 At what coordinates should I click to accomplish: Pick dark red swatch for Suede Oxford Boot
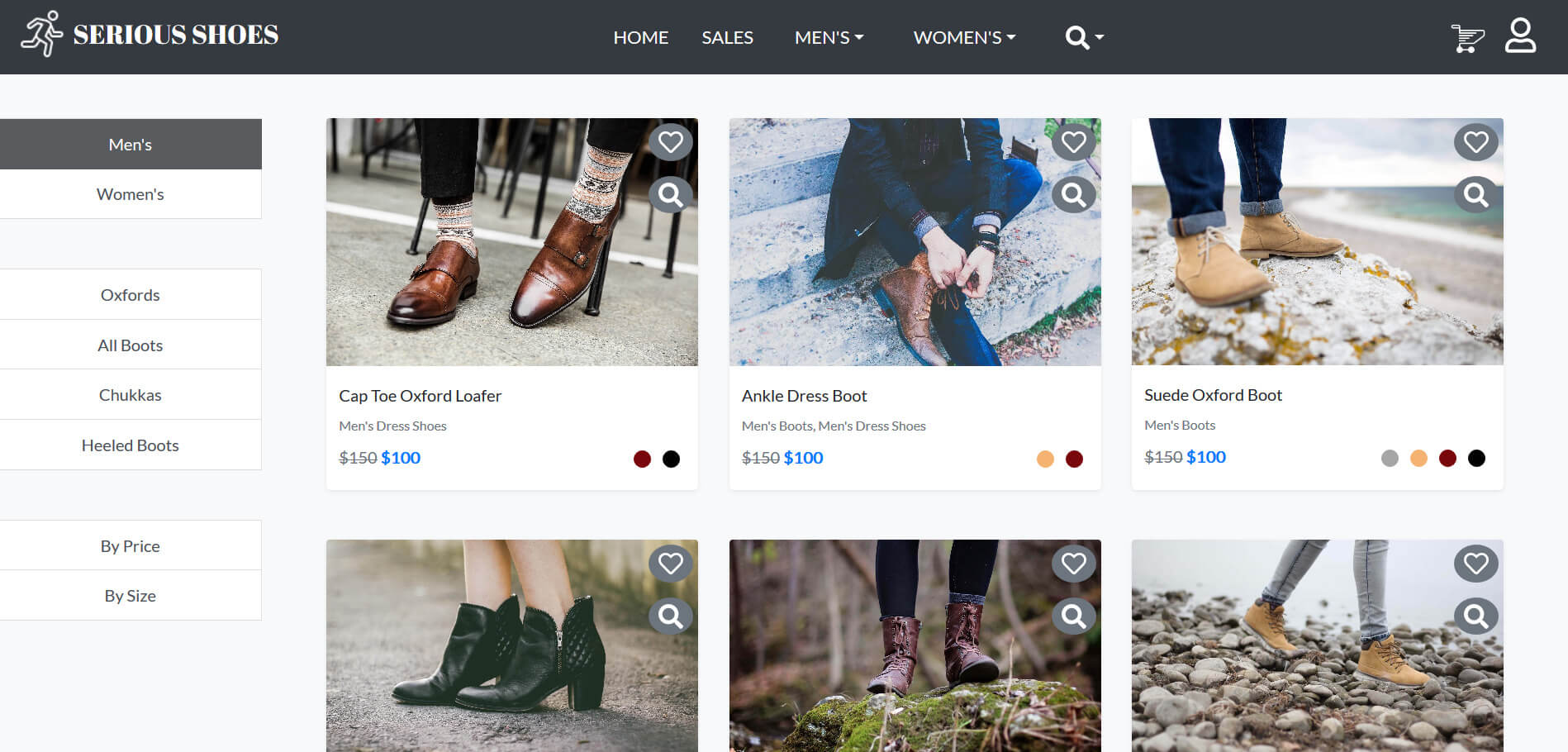[x=1447, y=458]
